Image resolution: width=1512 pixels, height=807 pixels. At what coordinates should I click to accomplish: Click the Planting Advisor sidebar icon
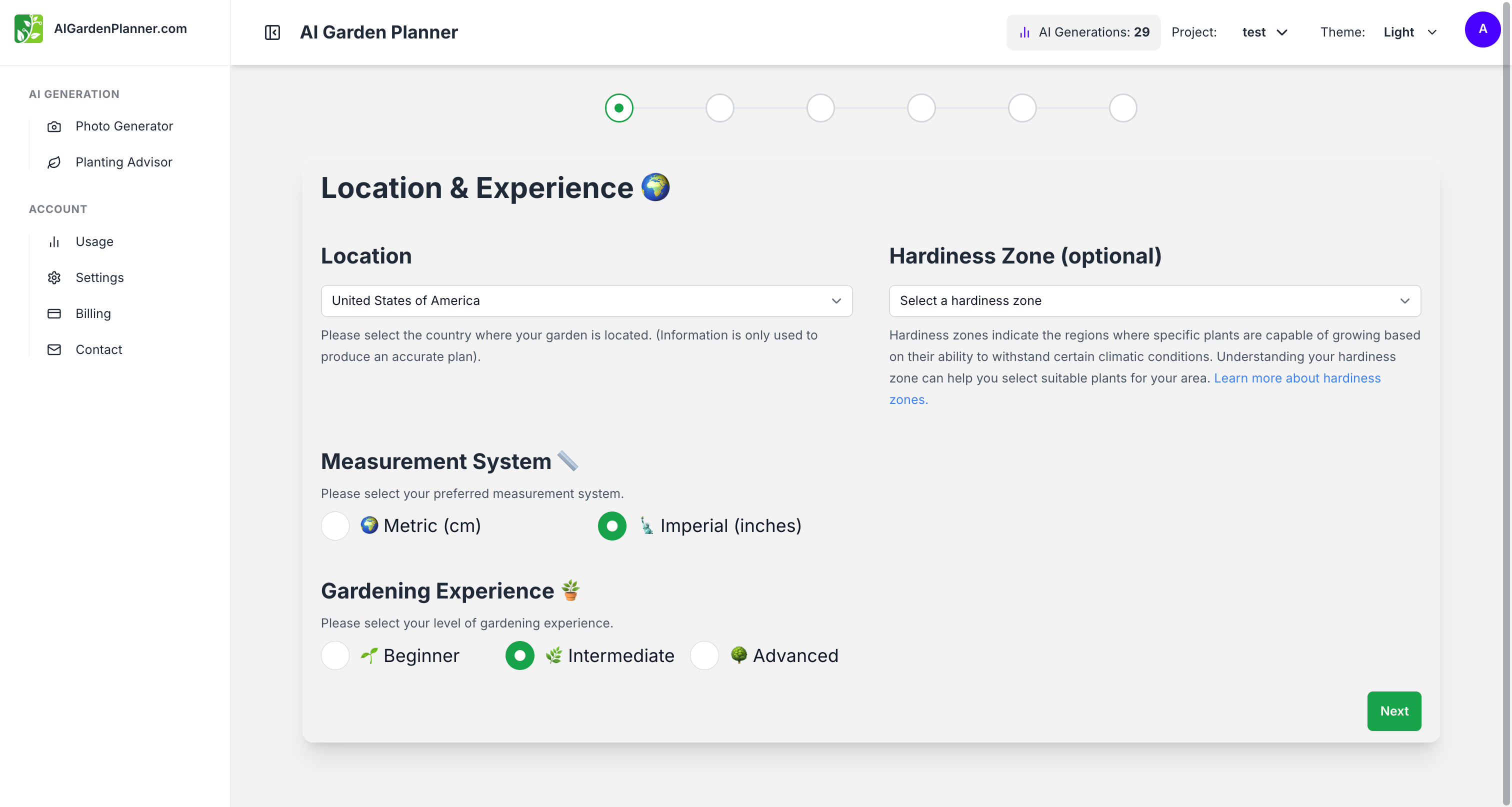click(55, 162)
